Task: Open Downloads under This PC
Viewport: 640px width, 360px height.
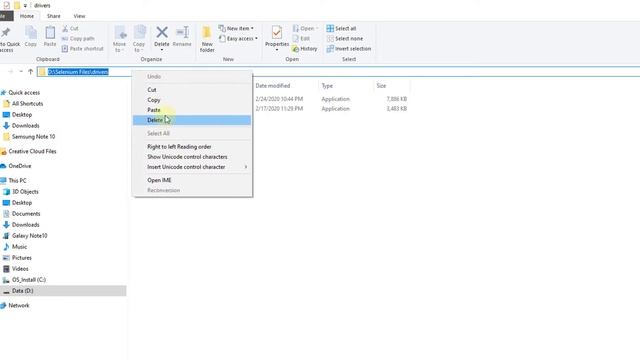Action: pos(25,224)
